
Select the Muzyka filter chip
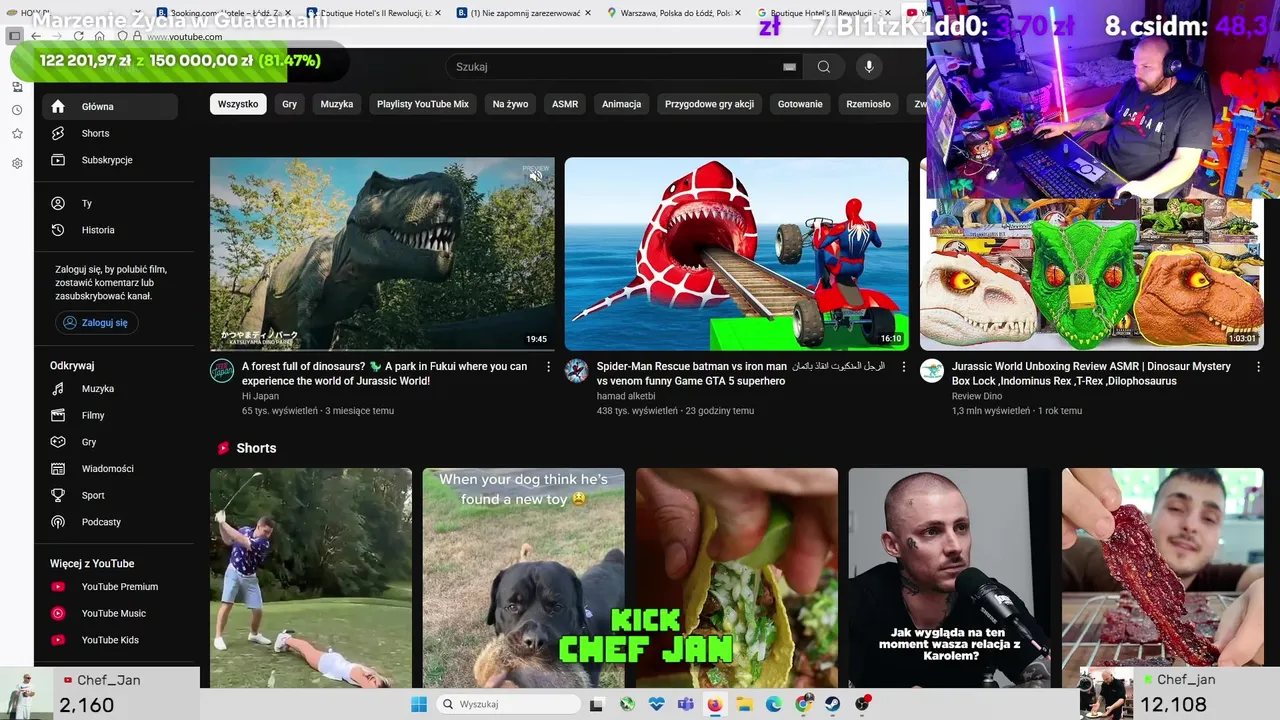(337, 104)
